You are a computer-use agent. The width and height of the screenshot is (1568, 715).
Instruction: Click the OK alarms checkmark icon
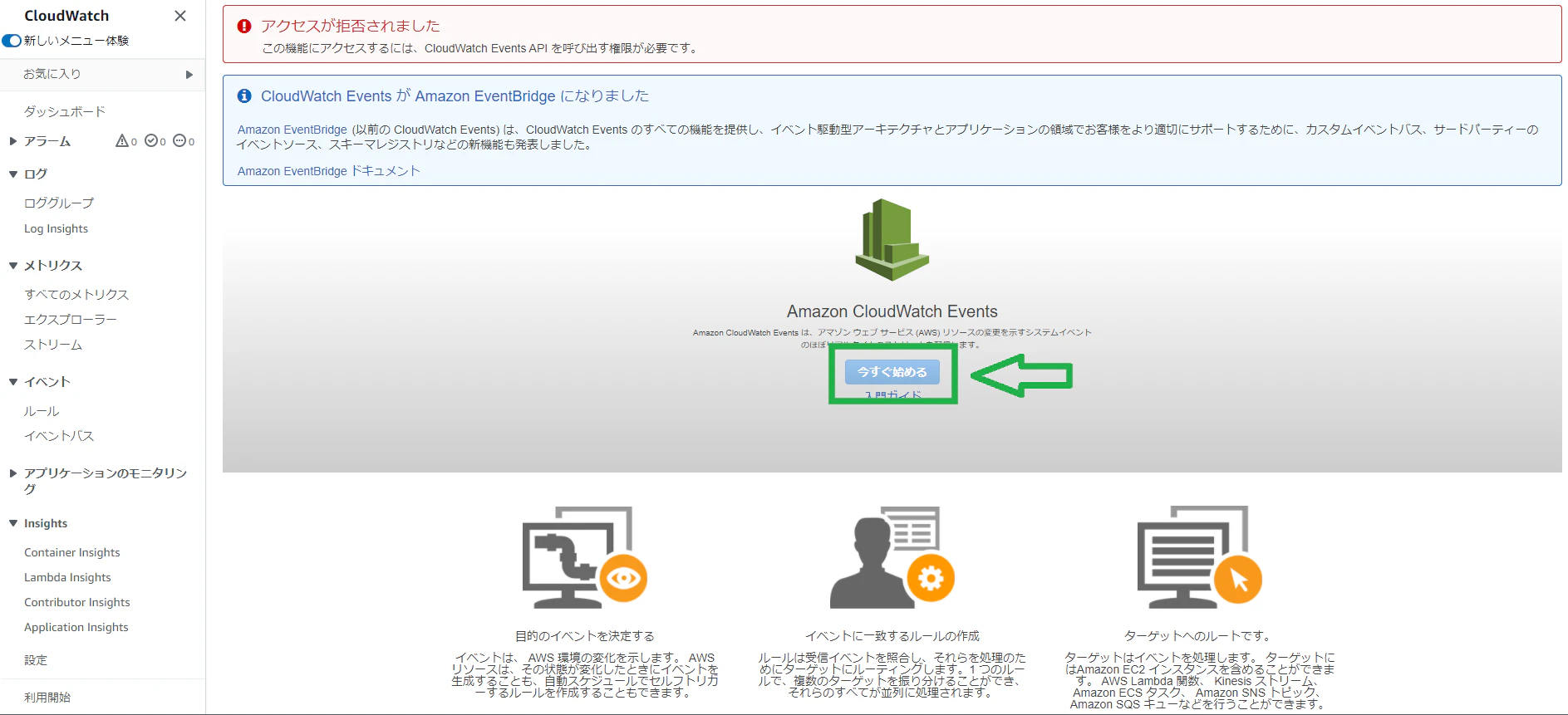click(151, 141)
